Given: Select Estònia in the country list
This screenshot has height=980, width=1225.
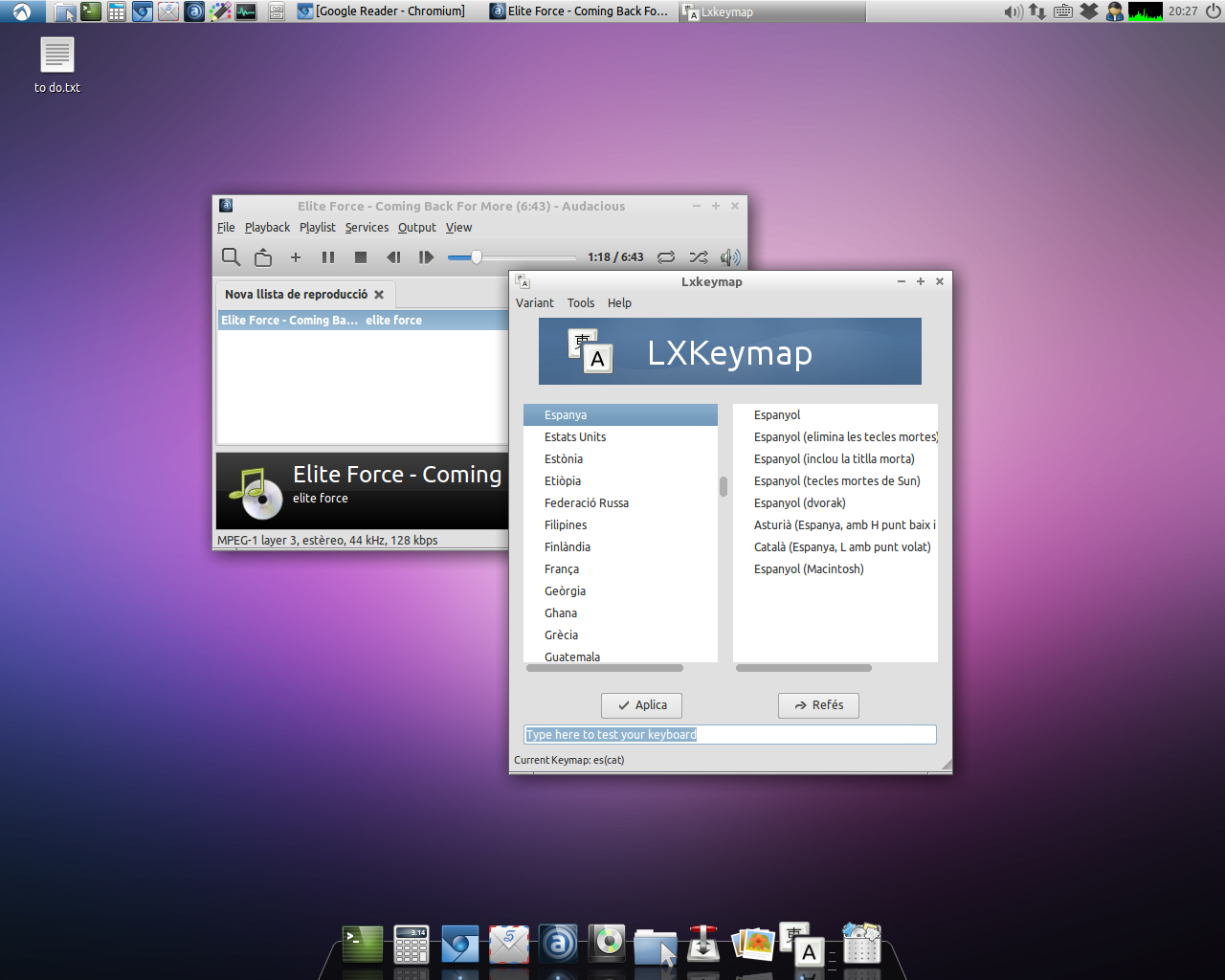Looking at the screenshot, I should (620, 458).
